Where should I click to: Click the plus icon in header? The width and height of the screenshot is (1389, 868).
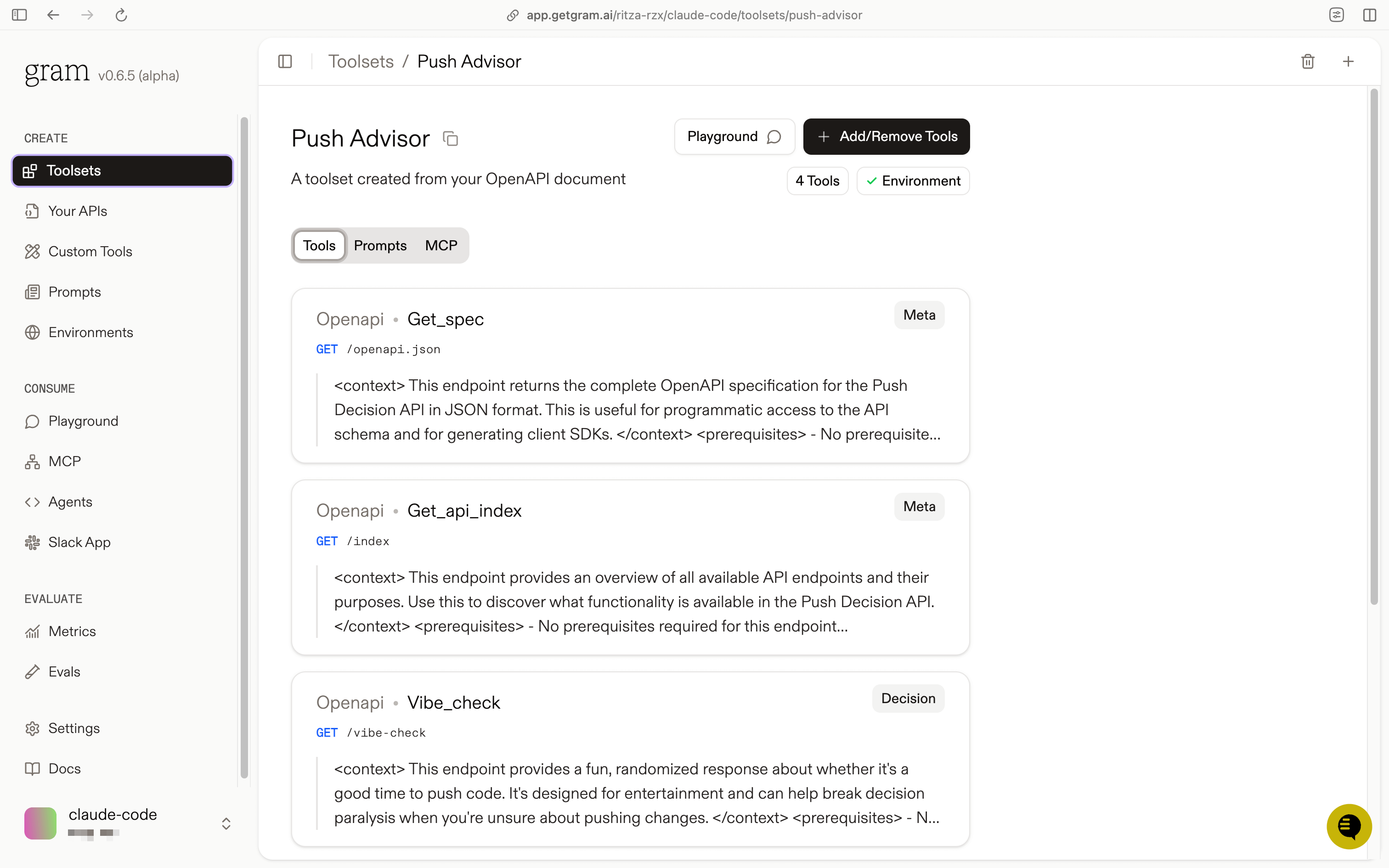1348,62
